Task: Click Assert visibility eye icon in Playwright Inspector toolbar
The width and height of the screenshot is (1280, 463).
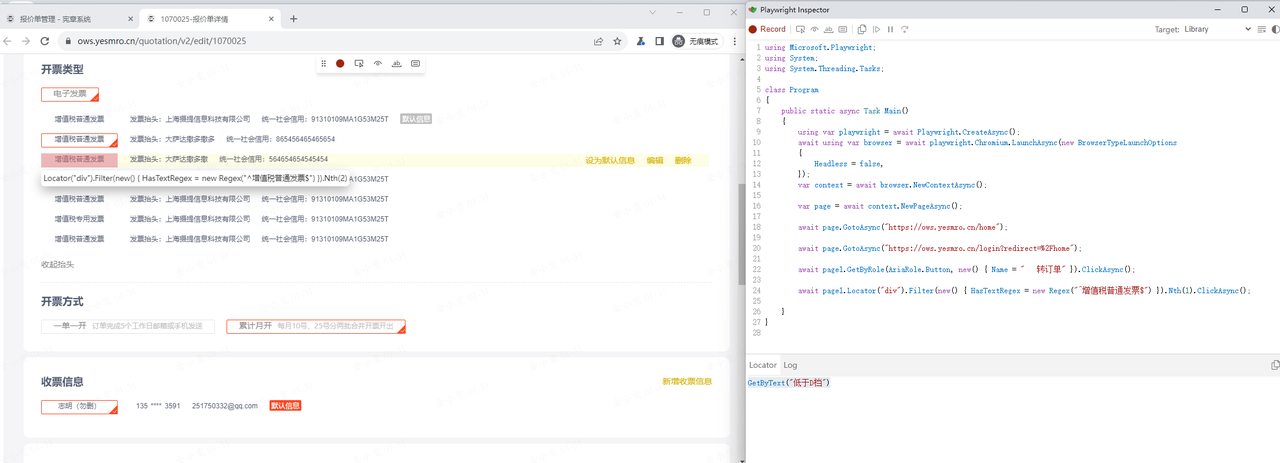Action: pos(814,29)
